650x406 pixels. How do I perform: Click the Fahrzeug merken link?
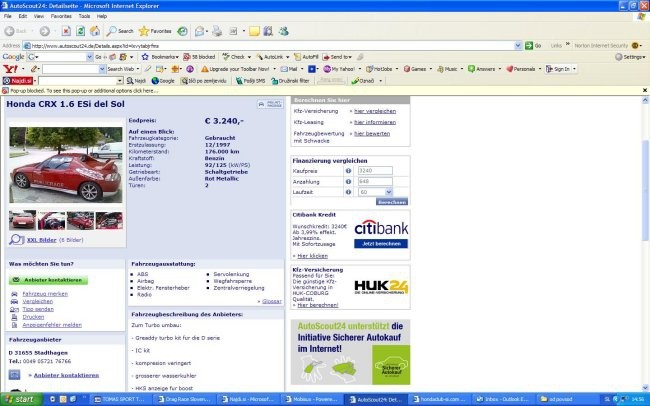pyautogui.click(x=45, y=294)
